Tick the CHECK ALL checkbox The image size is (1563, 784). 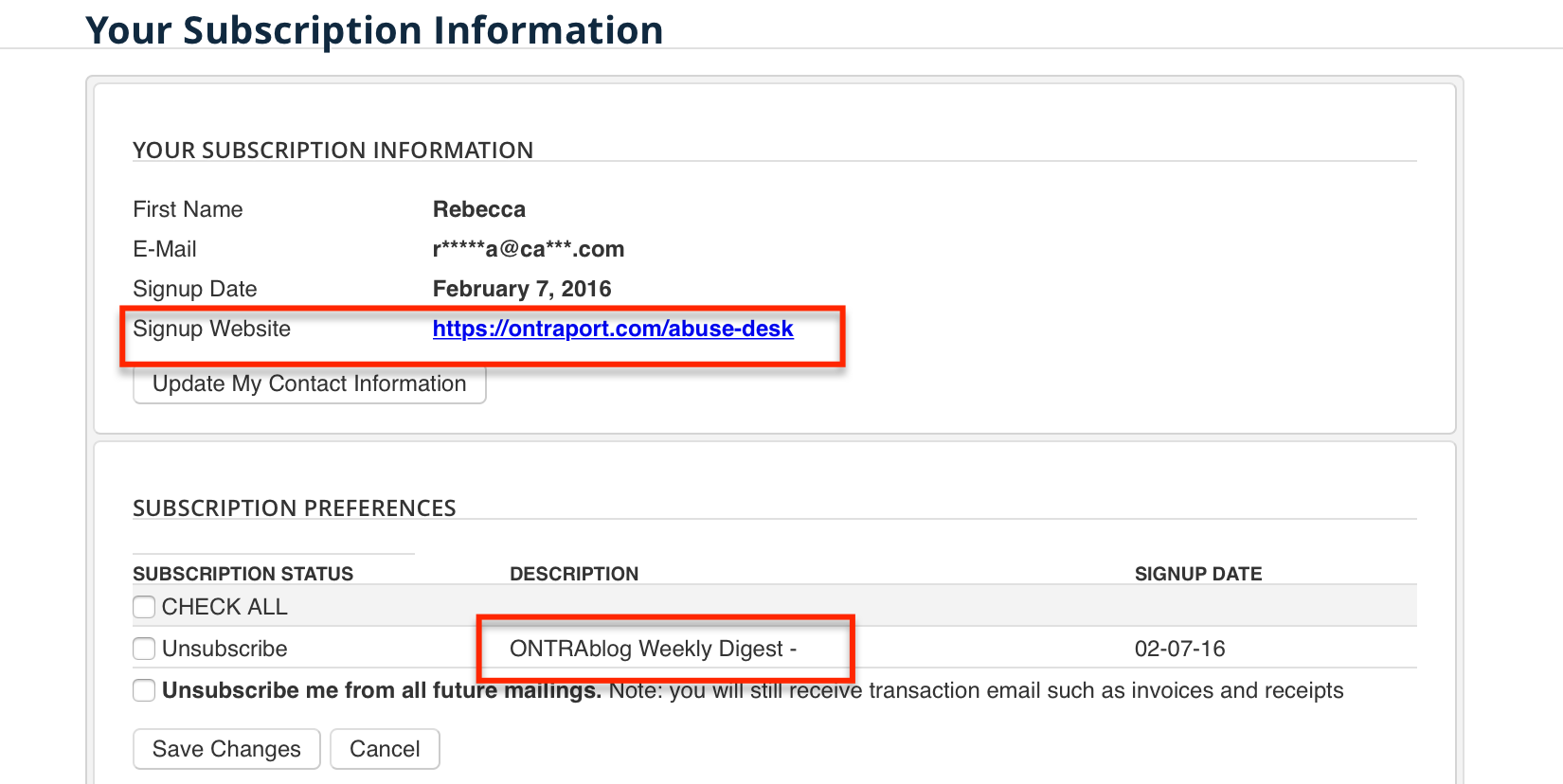click(144, 607)
